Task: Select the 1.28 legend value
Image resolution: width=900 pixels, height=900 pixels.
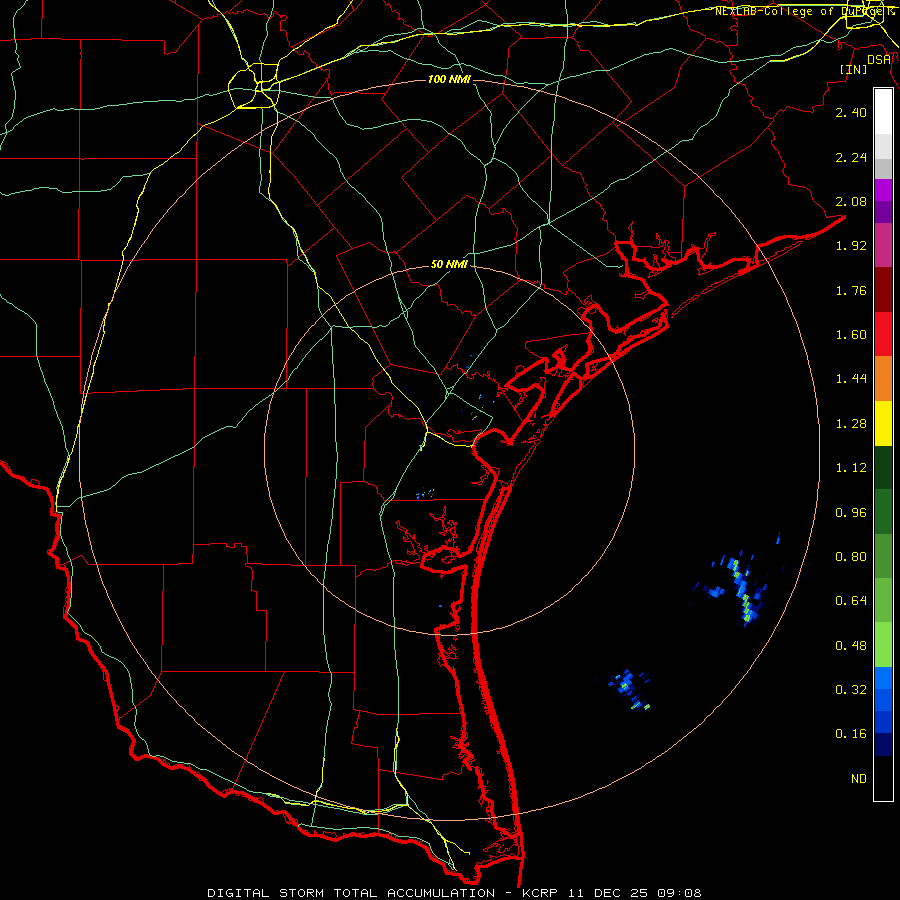Action: click(x=851, y=424)
